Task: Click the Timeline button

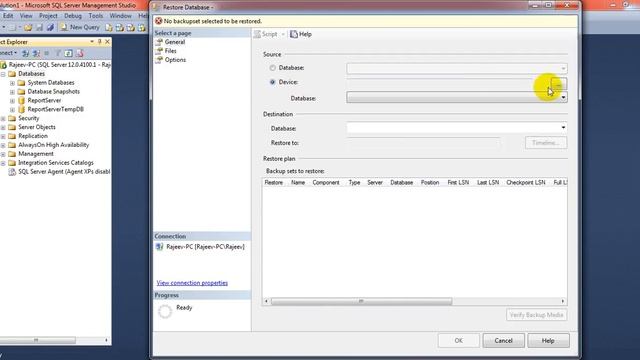Action: point(546,143)
